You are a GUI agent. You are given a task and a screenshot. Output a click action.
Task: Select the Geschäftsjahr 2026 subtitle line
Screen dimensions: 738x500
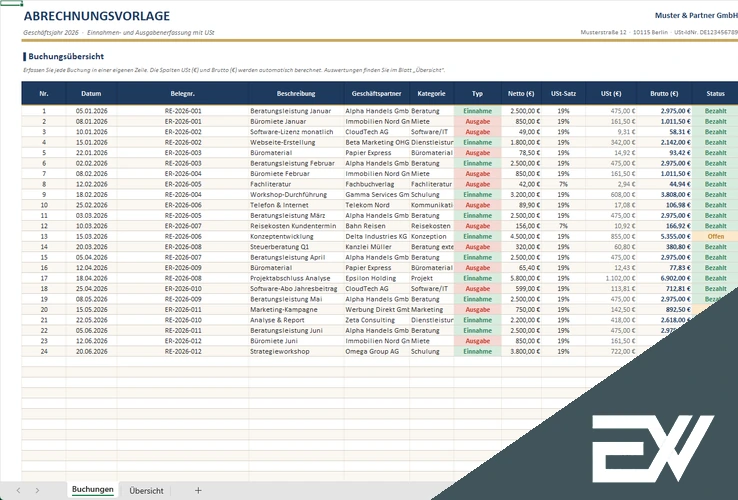[x=119, y=32]
